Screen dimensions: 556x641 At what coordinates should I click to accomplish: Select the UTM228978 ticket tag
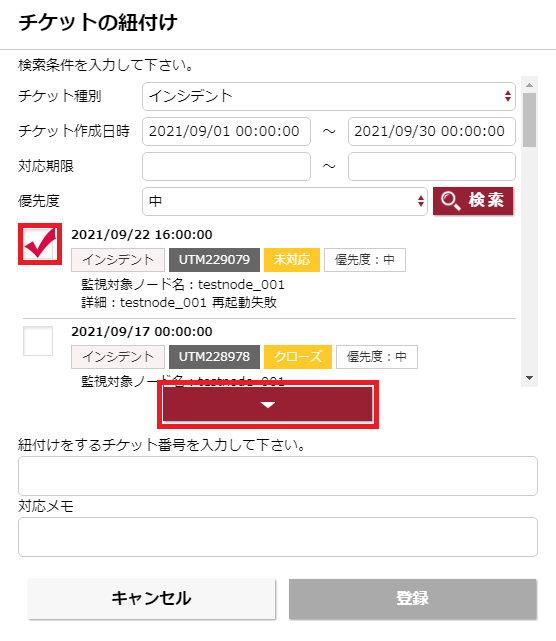click(x=214, y=356)
